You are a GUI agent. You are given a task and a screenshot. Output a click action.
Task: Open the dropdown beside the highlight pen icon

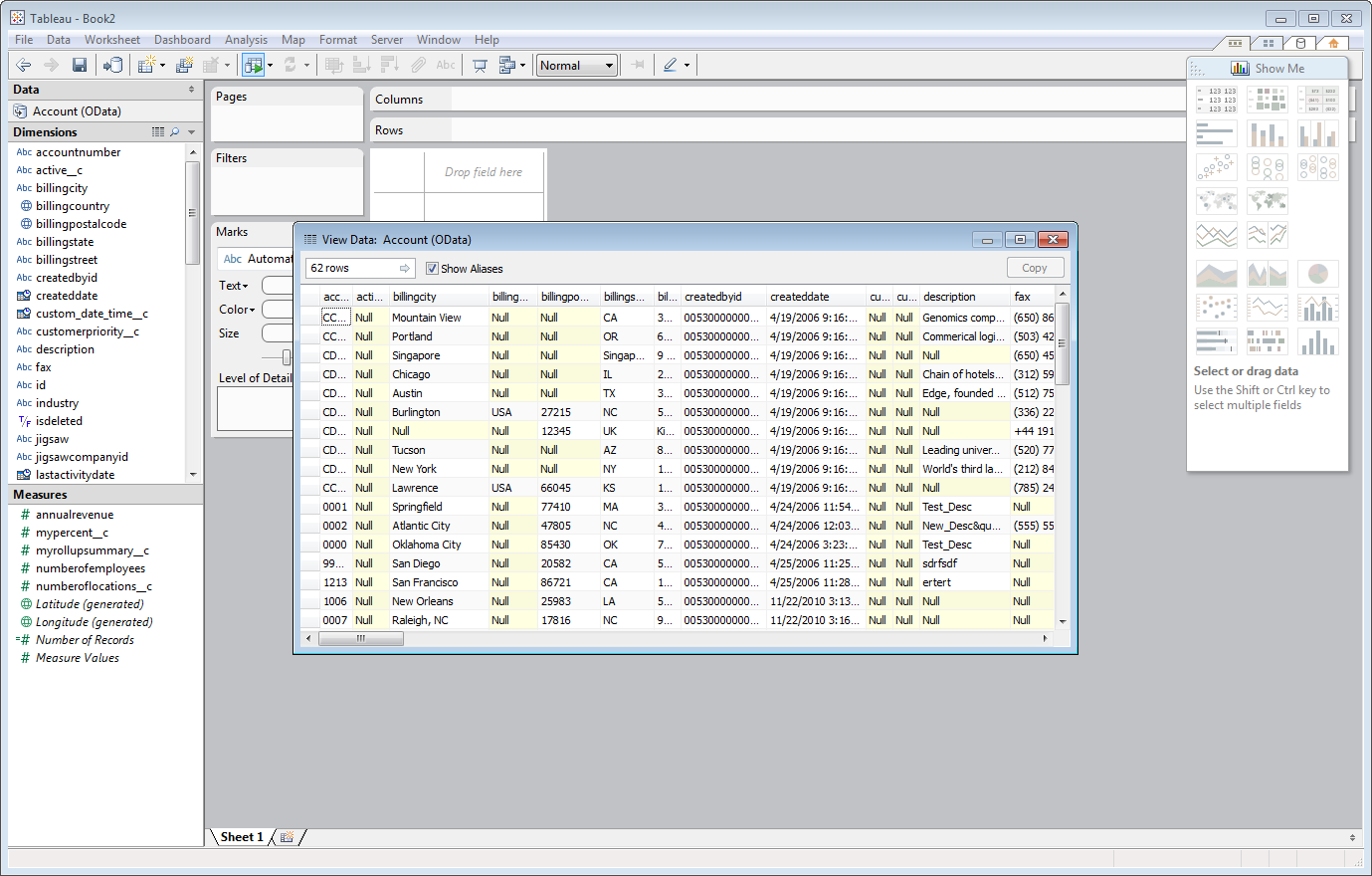pyautogui.click(x=687, y=65)
